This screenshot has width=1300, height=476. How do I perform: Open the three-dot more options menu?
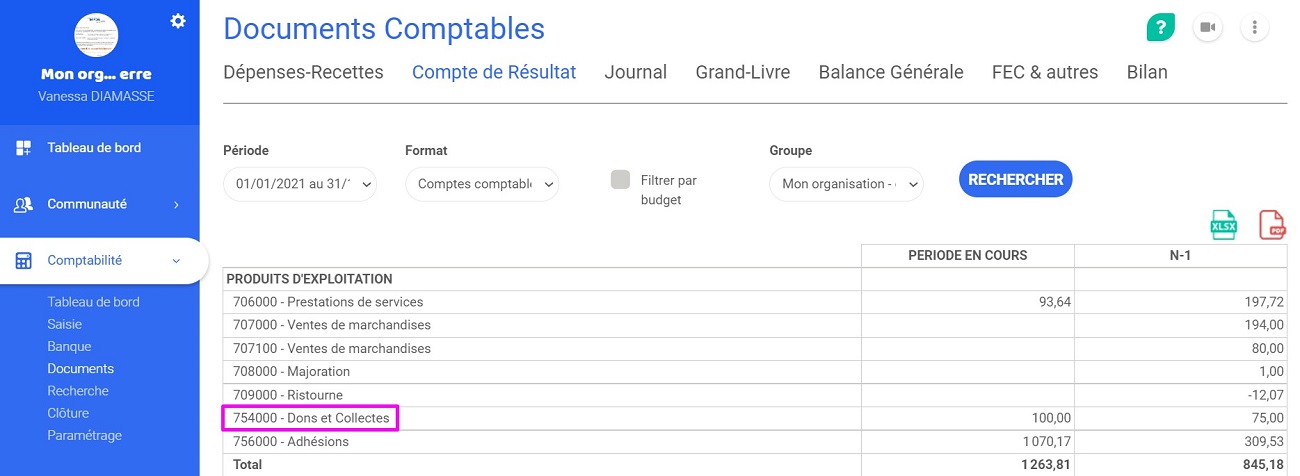(x=1255, y=27)
